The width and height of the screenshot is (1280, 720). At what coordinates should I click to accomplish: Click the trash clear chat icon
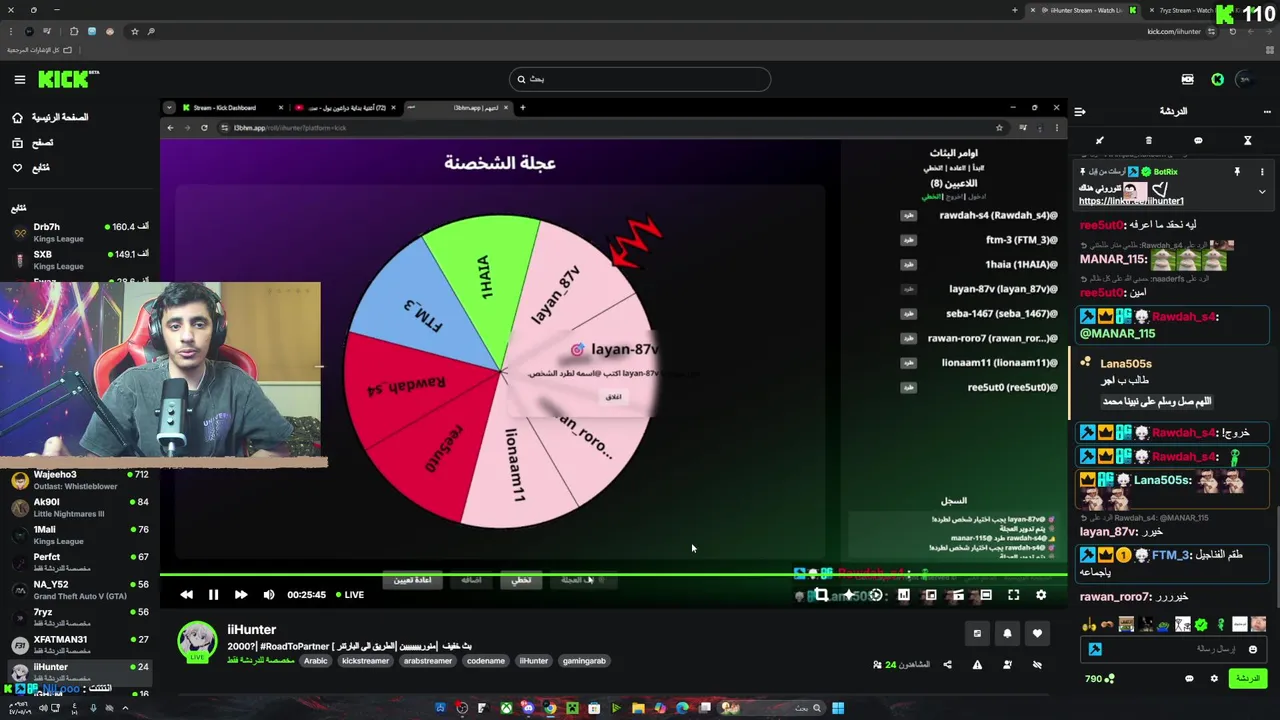tap(1148, 141)
